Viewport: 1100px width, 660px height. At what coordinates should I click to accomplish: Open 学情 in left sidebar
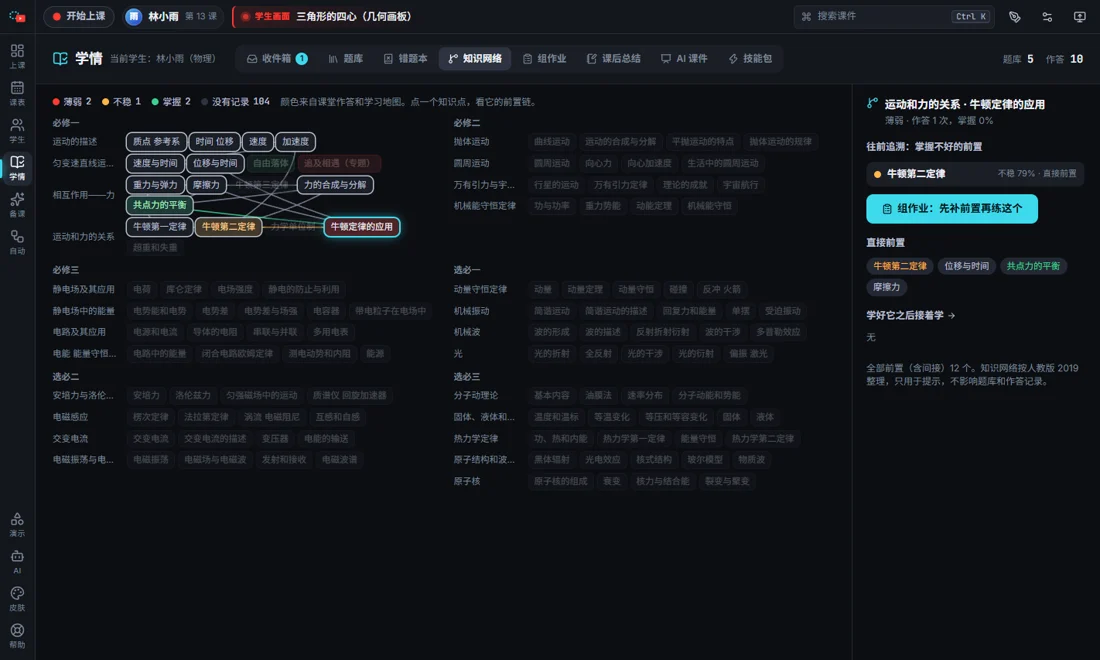click(x=17, y=168)
